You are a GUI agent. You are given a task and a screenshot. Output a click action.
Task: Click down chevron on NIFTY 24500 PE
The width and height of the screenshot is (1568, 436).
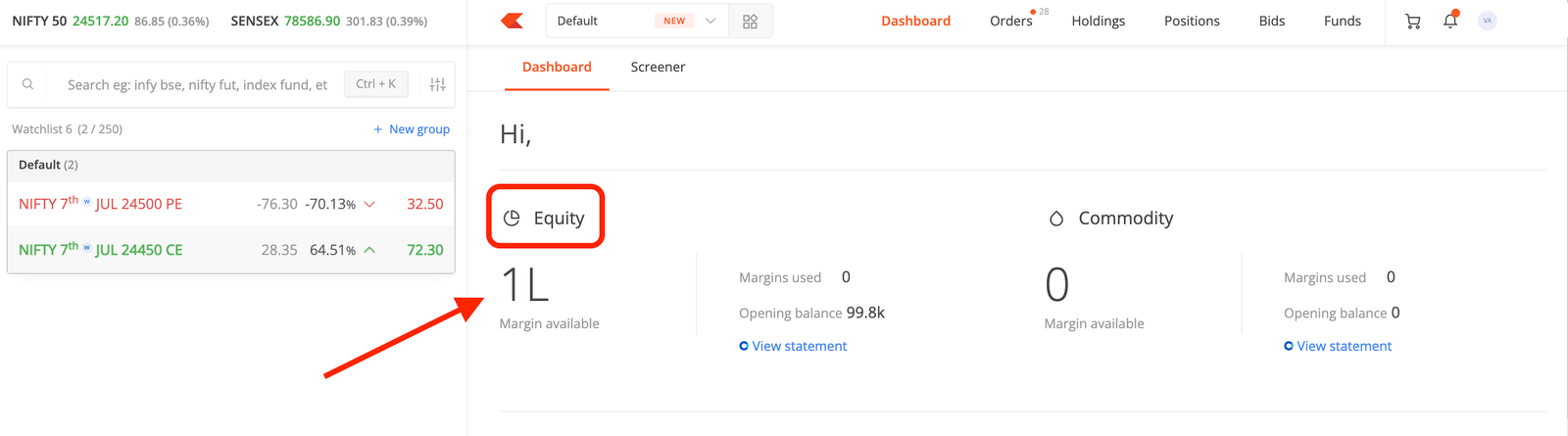[x=369, y=204]
